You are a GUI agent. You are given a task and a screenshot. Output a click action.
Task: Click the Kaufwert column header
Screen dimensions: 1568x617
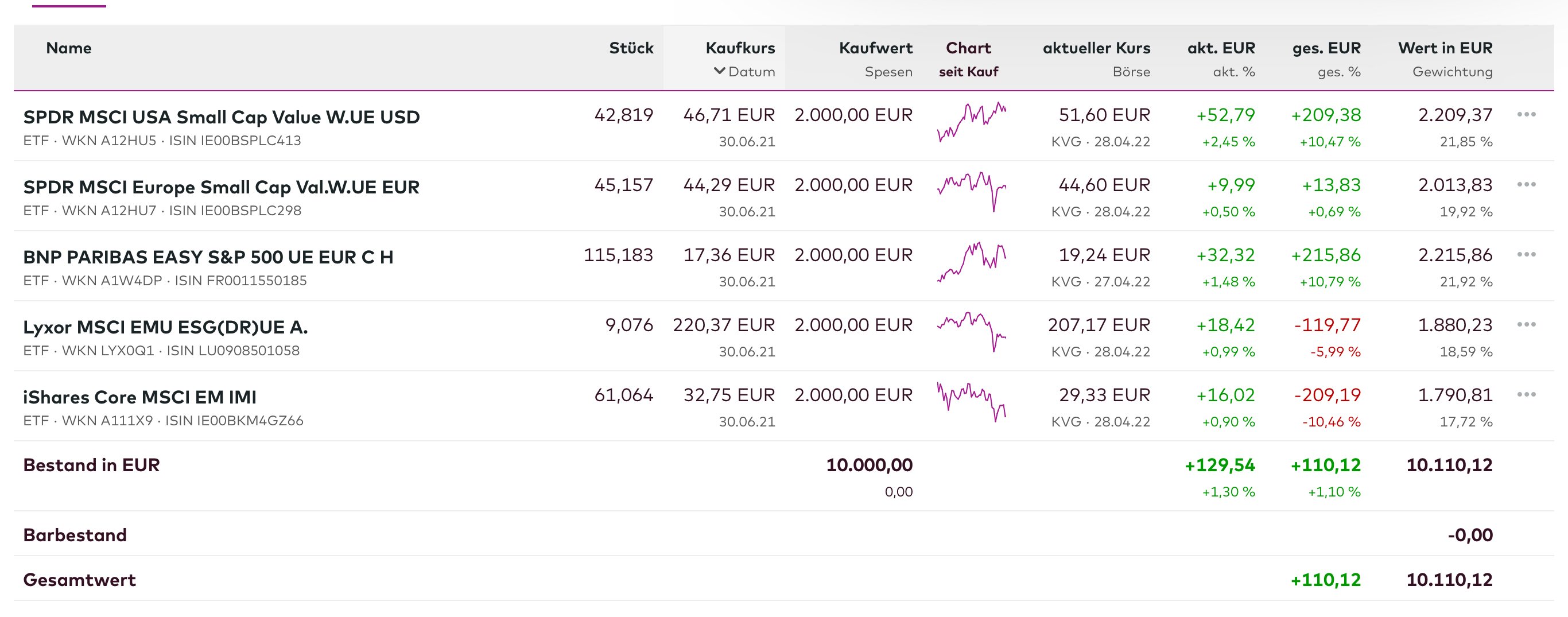pos(875,48)
